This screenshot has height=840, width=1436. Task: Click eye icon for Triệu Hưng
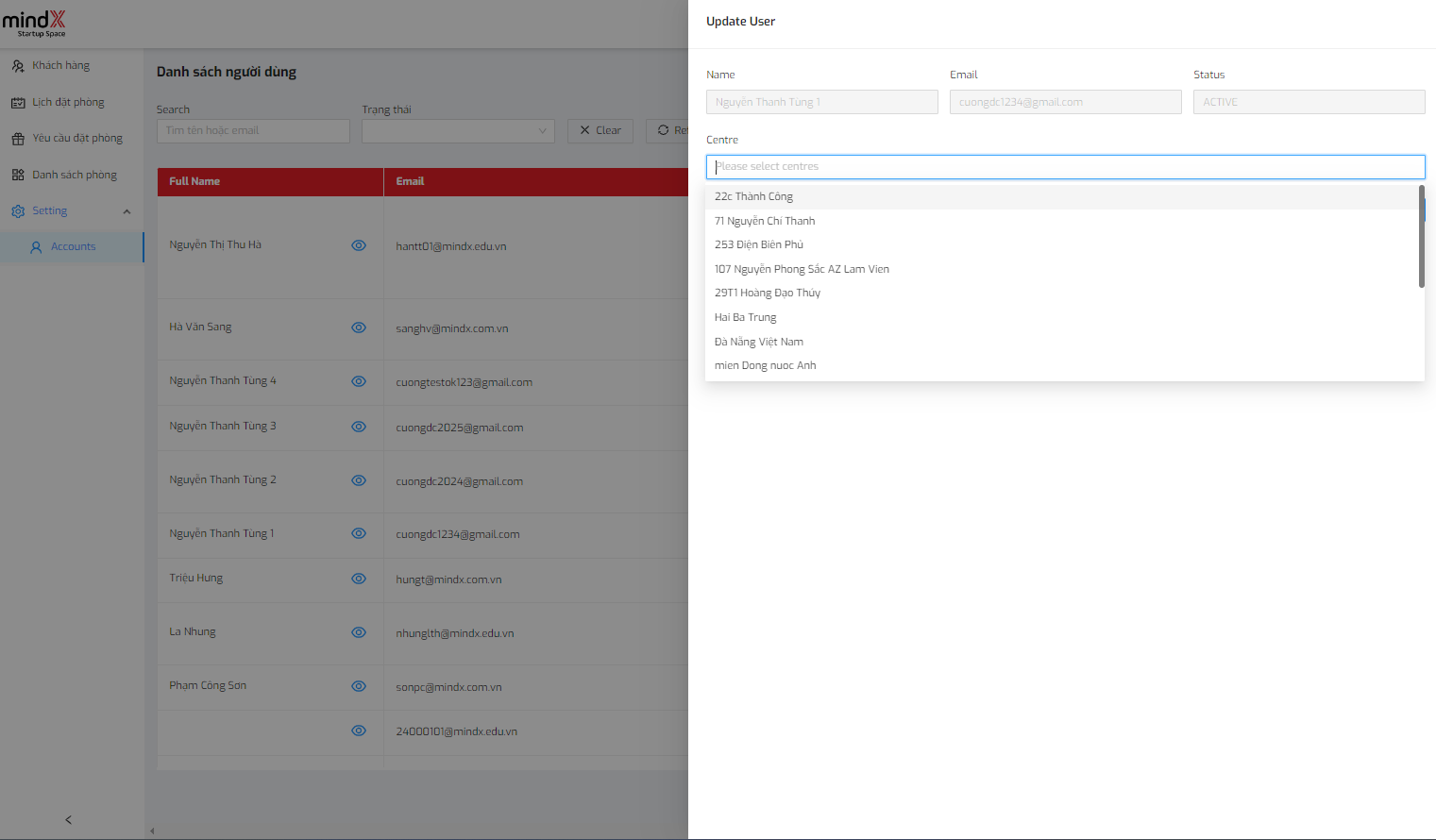click(359, 579)
